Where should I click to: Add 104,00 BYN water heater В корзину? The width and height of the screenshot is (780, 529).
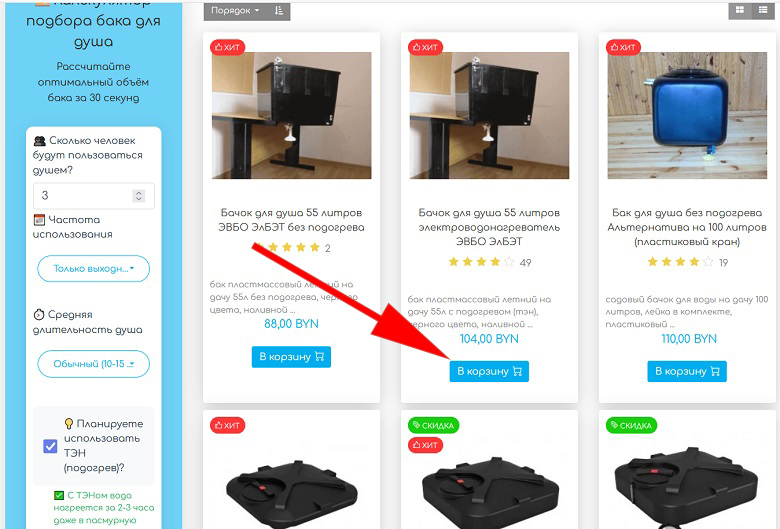point(489,371)
